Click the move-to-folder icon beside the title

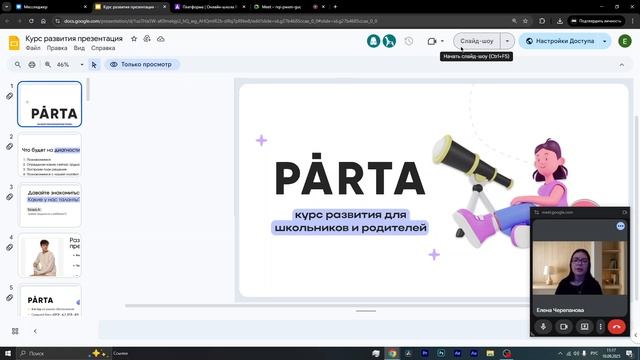(147, 38)
